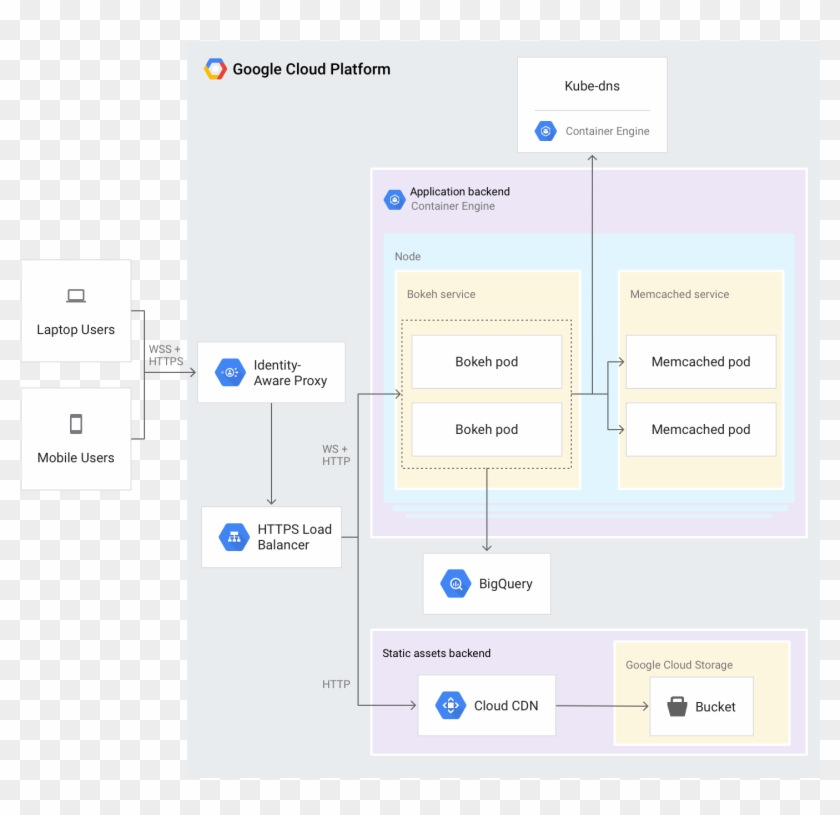
Task: Click the laptop icon above Laptop Users
Action: point(76,296)
